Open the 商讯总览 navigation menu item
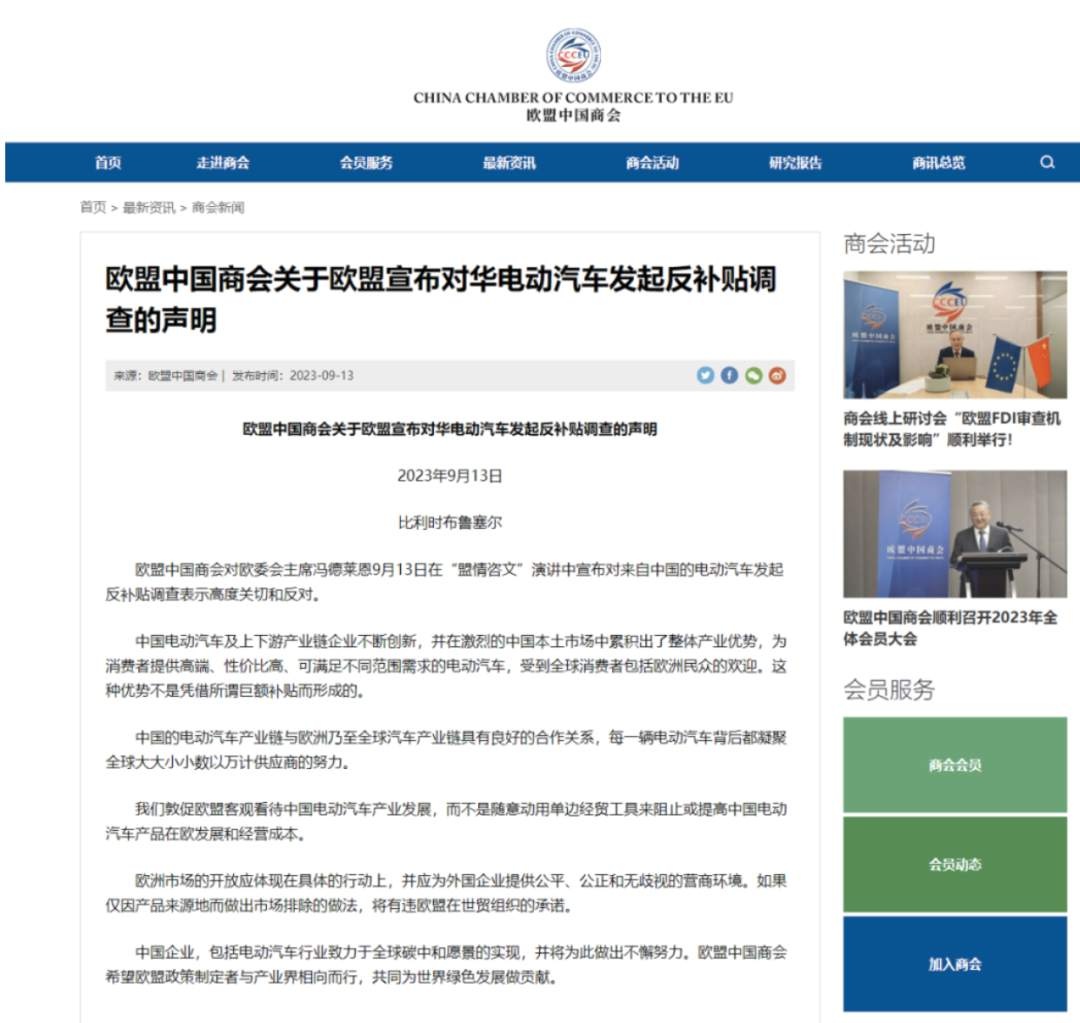 pyautogui.click(x=939, y=163)
